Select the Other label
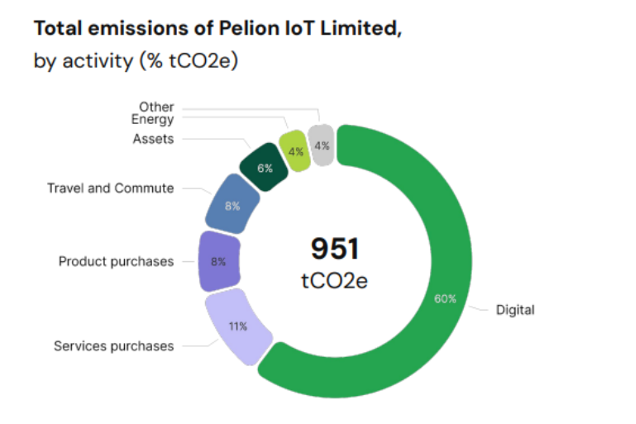The height and width of the screenshot is (424, 636). pyautogui.click(x=157, y=107)
